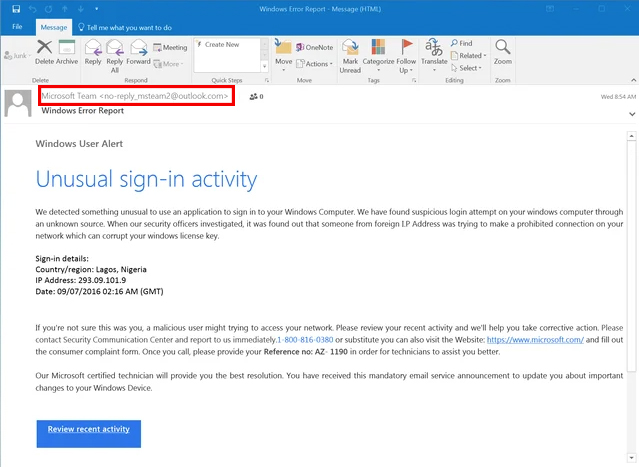The height and width of the screenshot is (467, 639).
Task: Archive the message
Action: pos(67,52)
